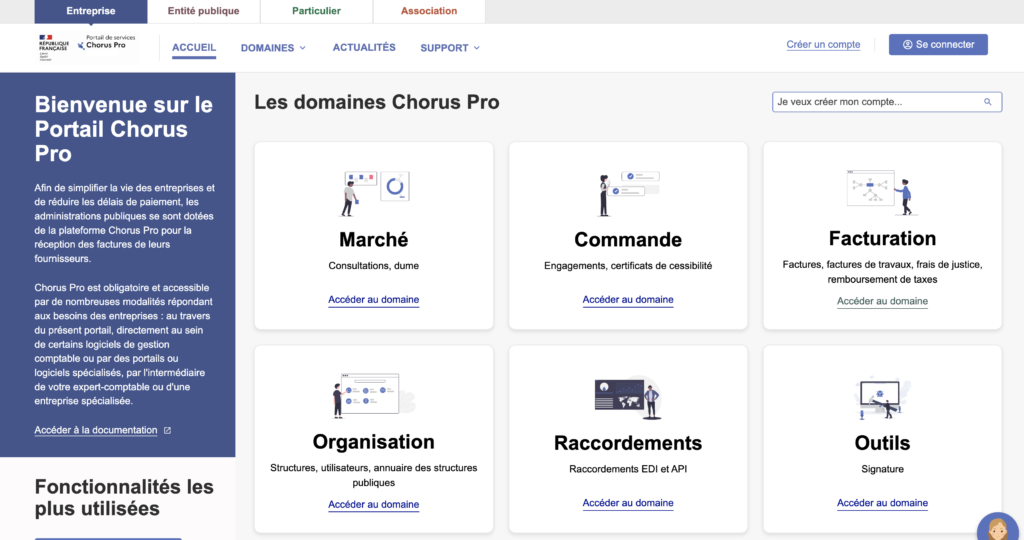Screen dimensions: 1024x540
Task: Click 'Engagements, certificats de cessibilité' text
Action: point(628,266)
